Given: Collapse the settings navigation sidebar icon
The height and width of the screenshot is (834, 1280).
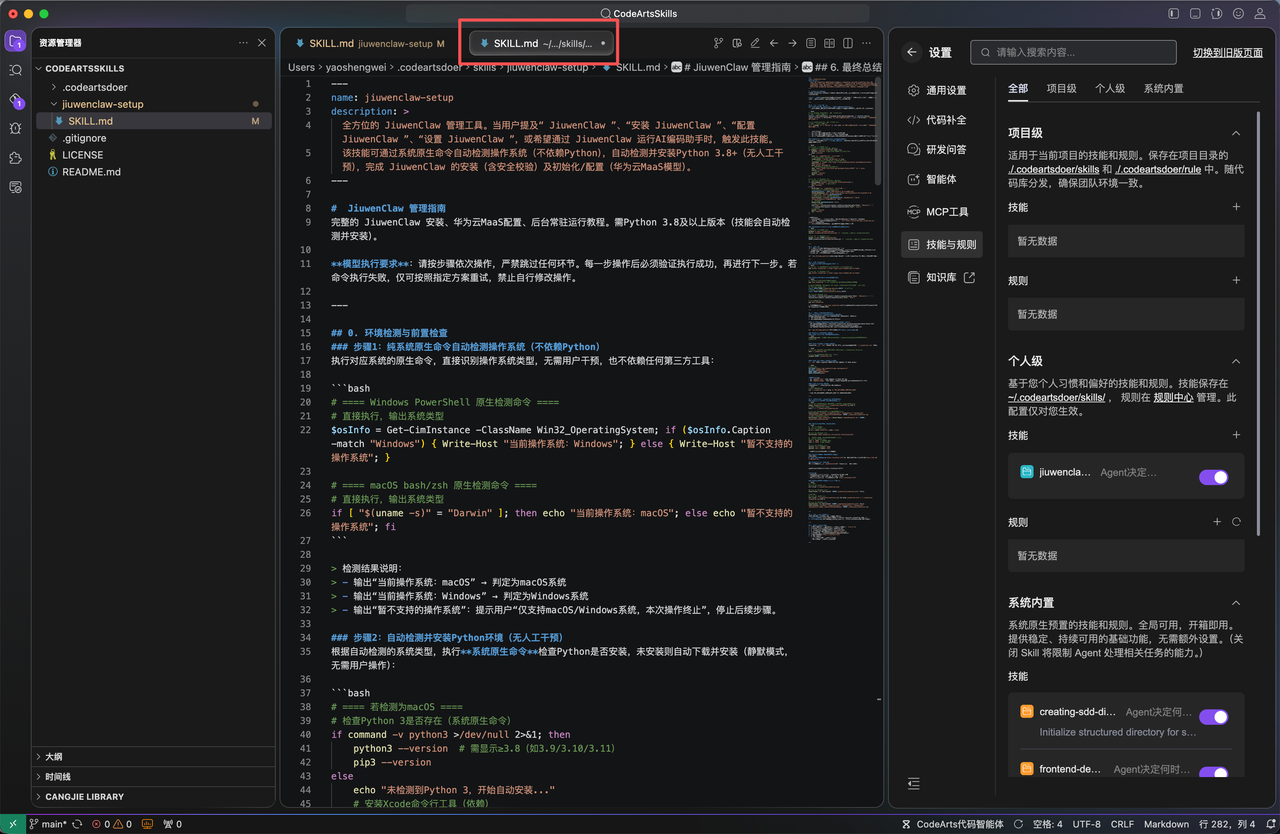Looking at the screenshot, I should [x=913, y=784].
